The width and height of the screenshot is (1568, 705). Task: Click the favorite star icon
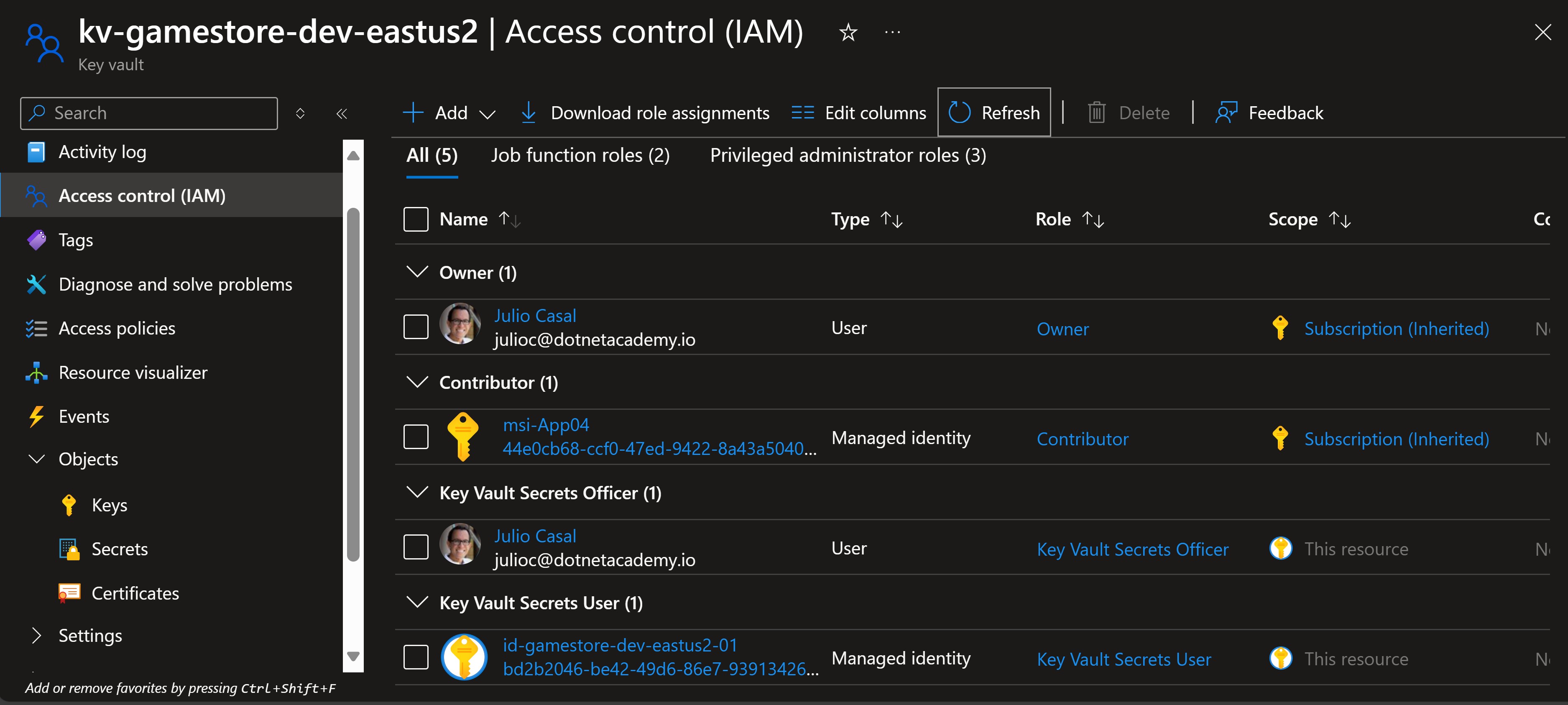click(848, 32)
